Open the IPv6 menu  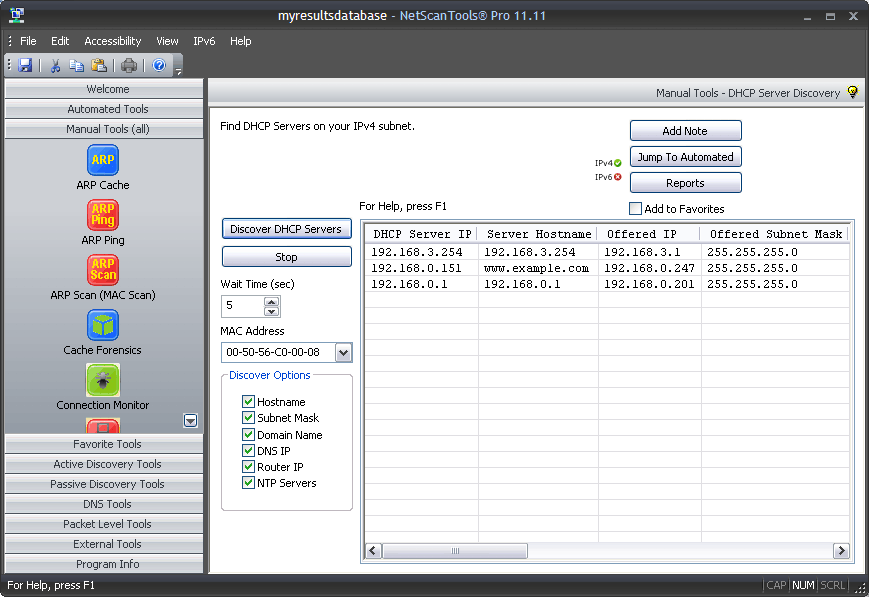click(x=204, y=41)
